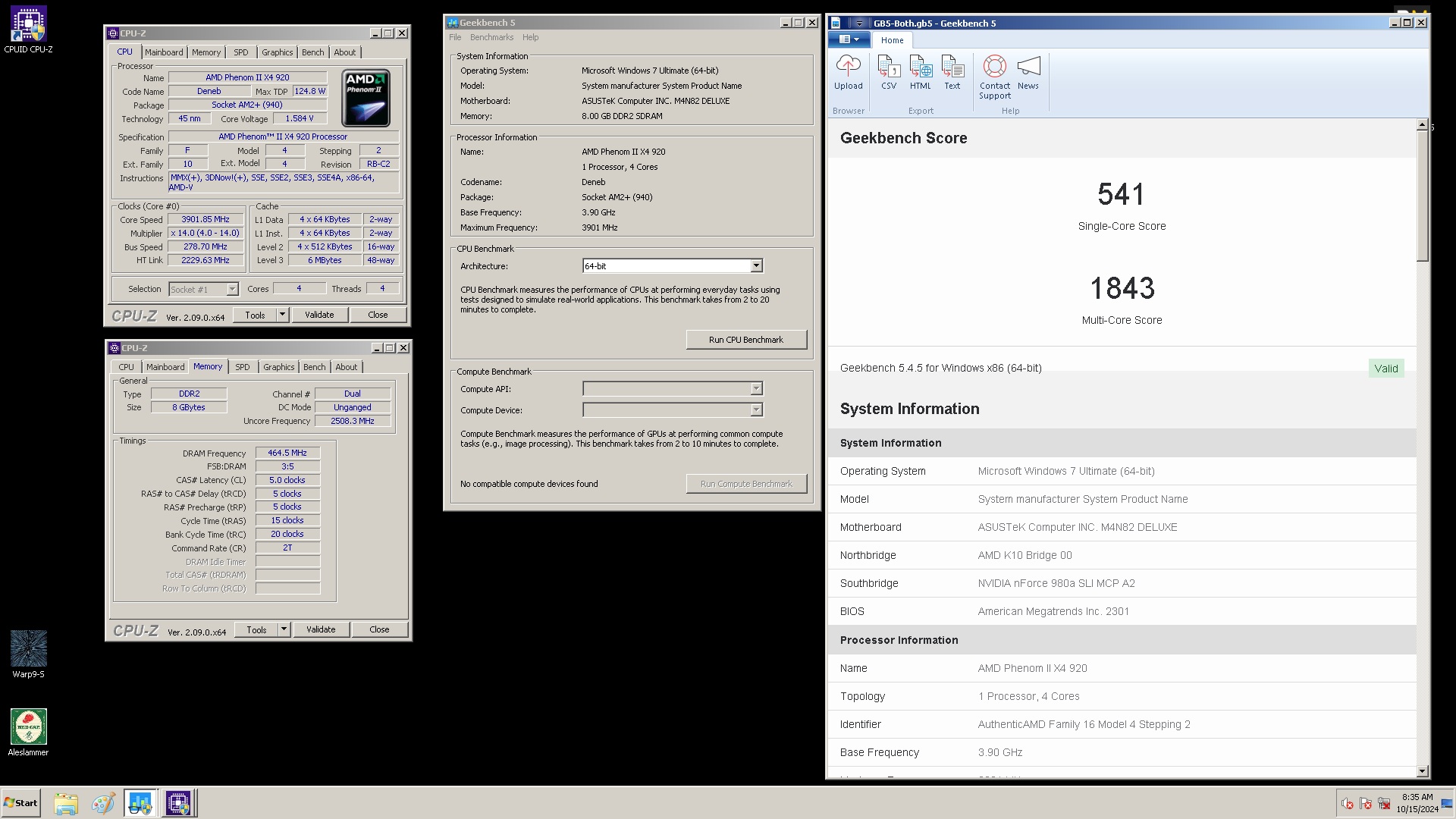Click the Windows Start button
Screen dimensions: 1456x819
(20, 803)
